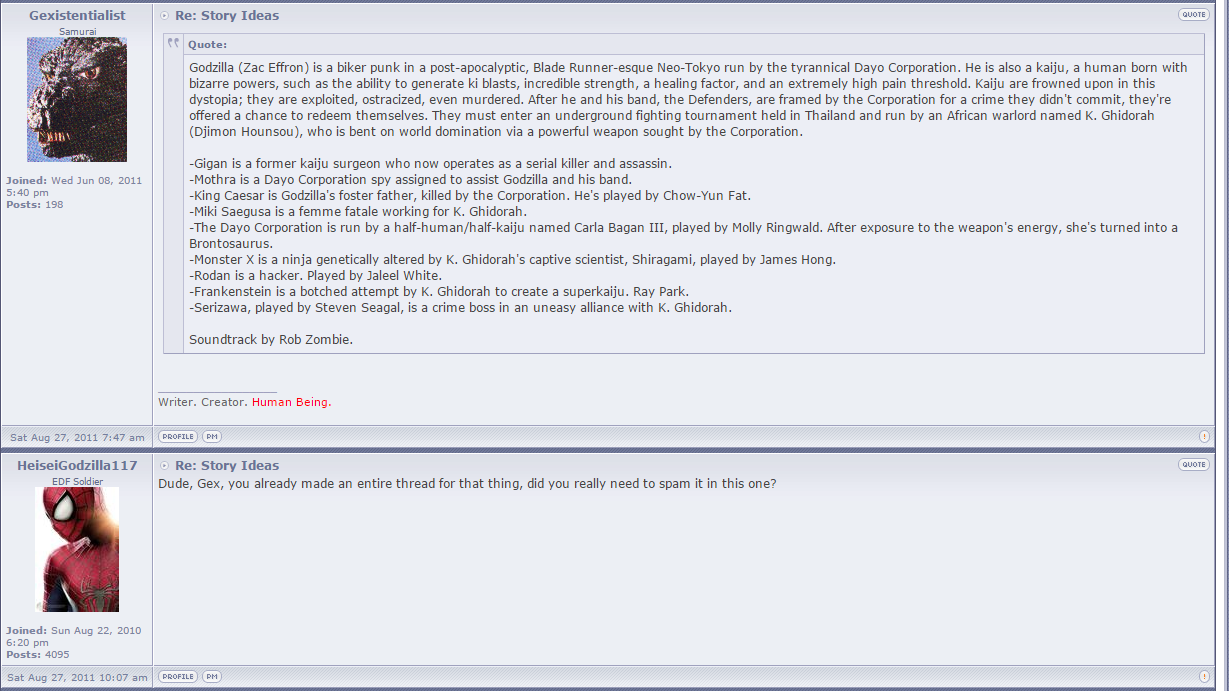Image resolution: width=1229 pixels, height=691 pixels.
Task: Click the Sat Aug 27, 2011 7:47 am timestamp
Action: pos(77,437)
